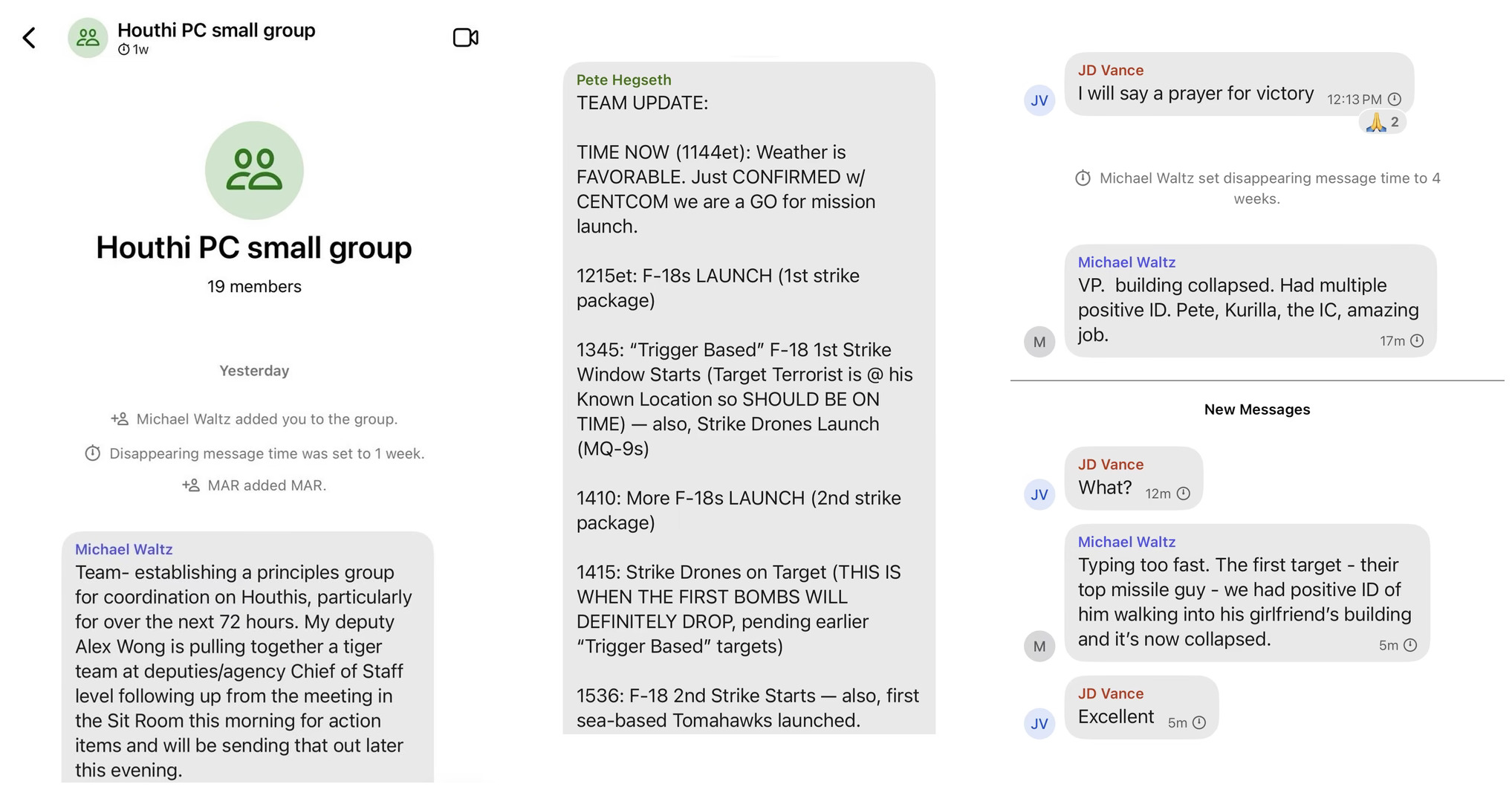The width and height of the screenshot is (1512, 790).
Task: Click the M avatar beside 'building collapsed' message
Action: point(1039,342)
